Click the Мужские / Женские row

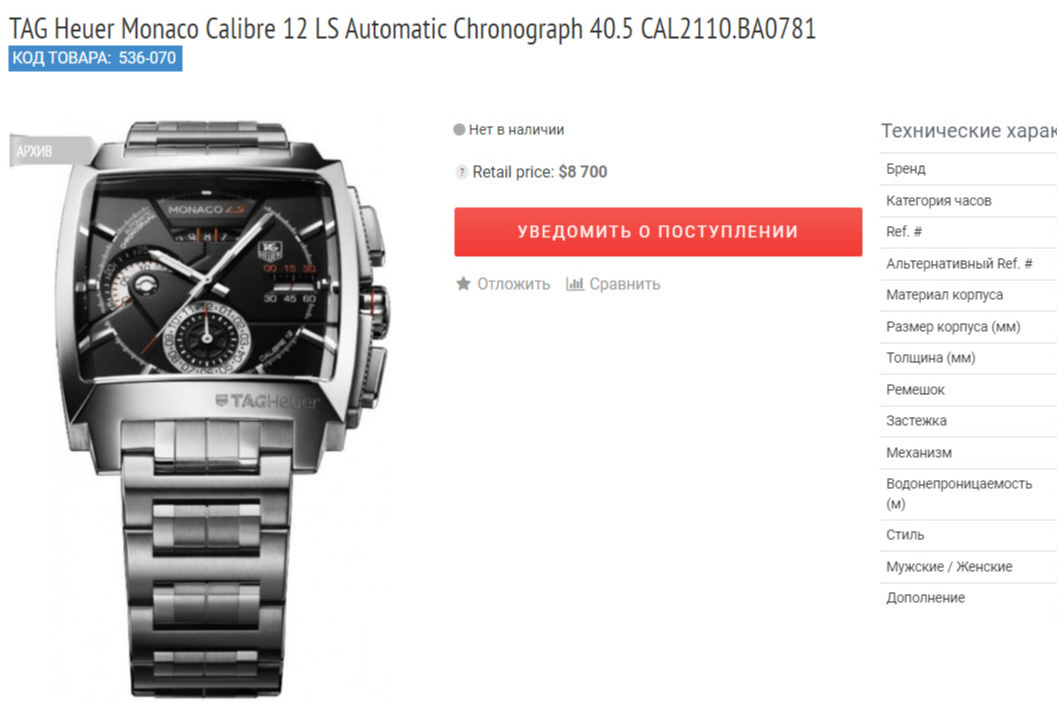[x=969, y=567]
